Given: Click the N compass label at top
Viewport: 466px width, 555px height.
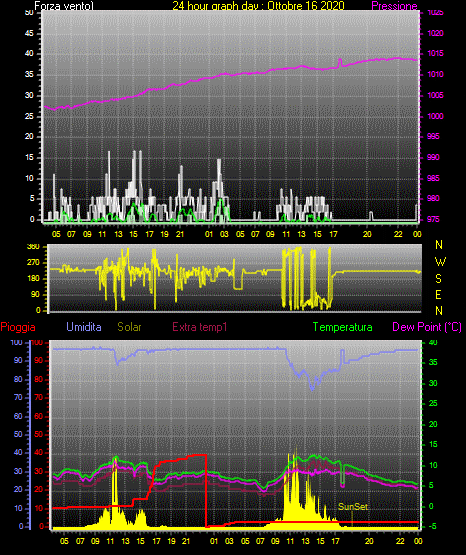Looking at the screenshot, I should [439, 245].
